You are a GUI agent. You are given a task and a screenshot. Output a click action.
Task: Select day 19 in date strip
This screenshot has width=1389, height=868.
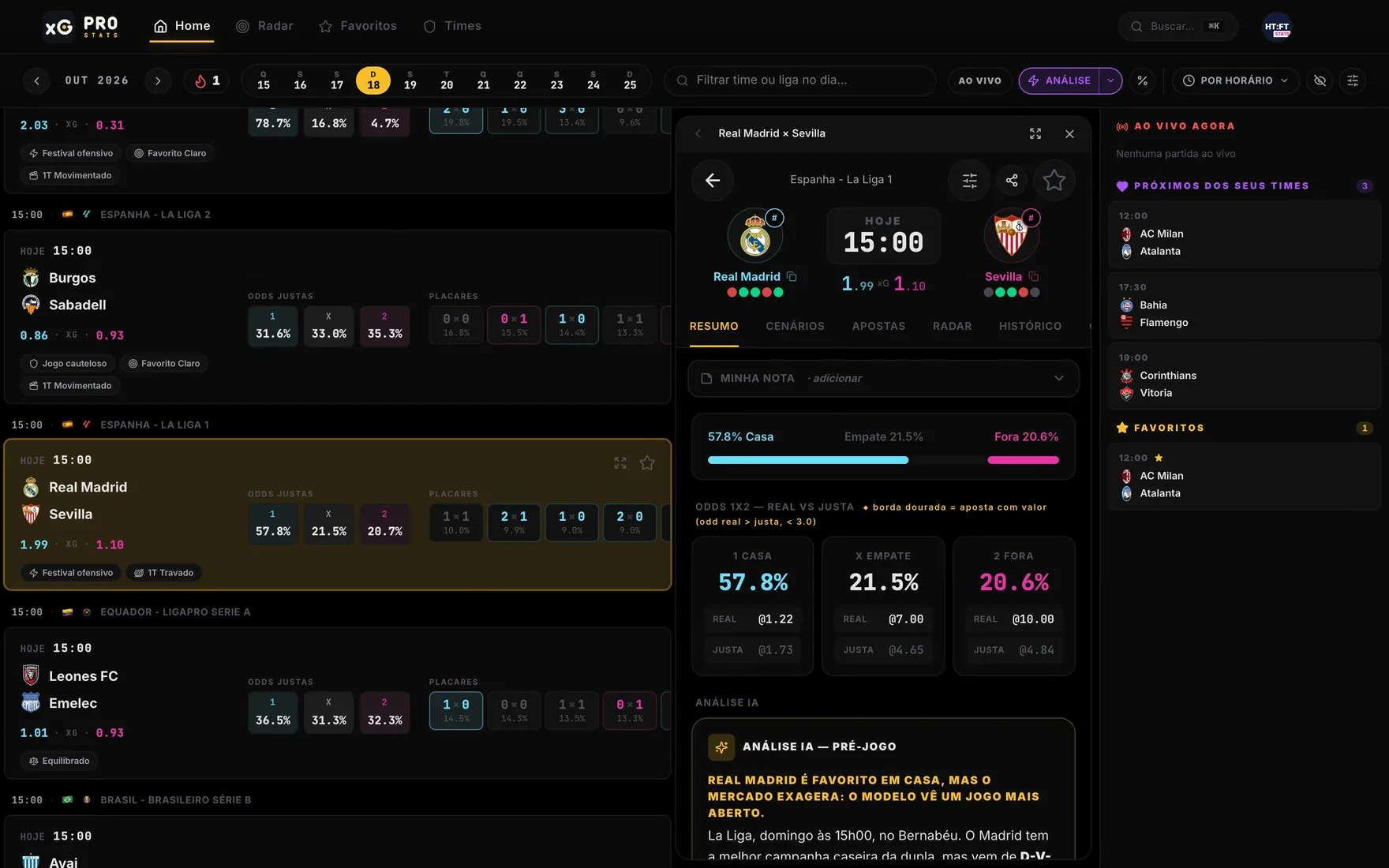[410, 80]
